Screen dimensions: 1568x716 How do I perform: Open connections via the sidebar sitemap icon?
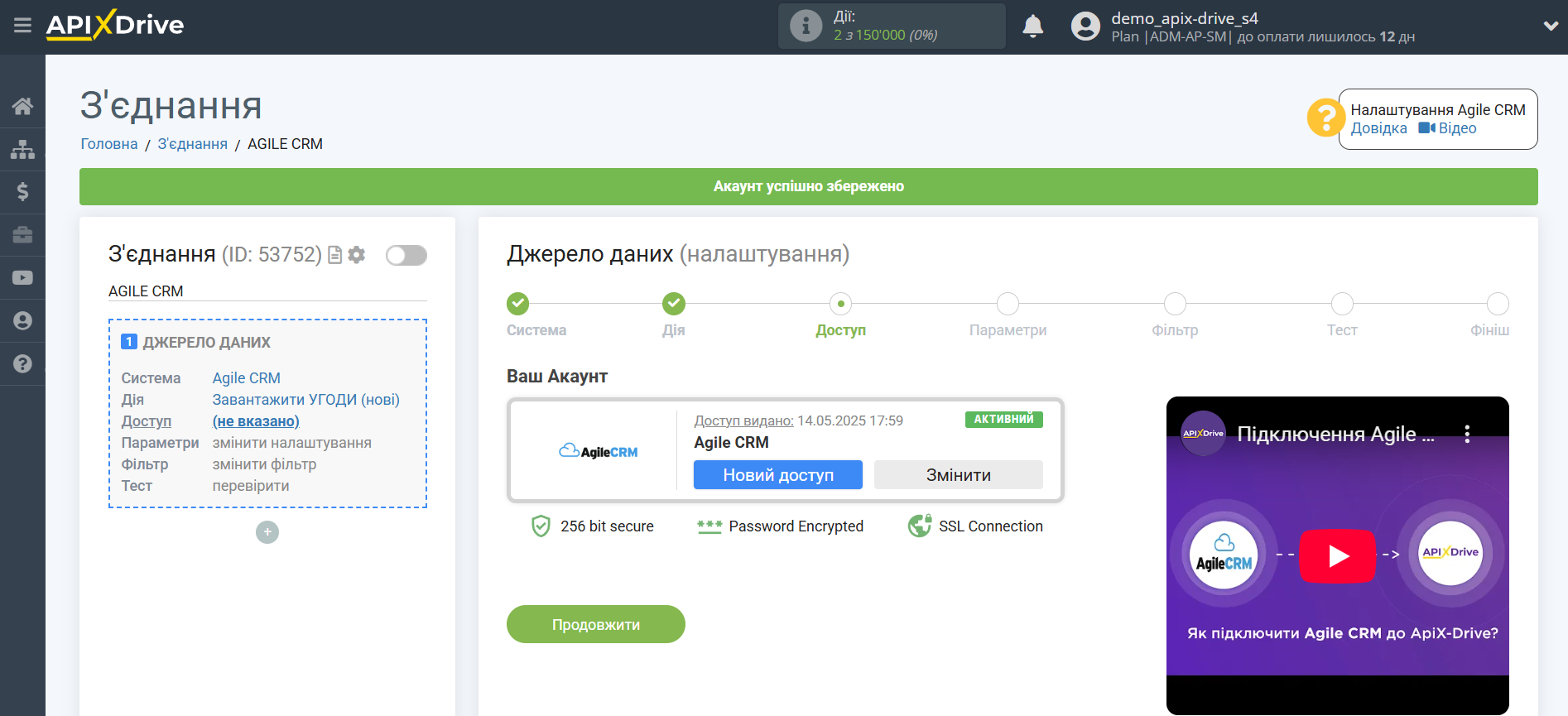click(x=22, y=149)
